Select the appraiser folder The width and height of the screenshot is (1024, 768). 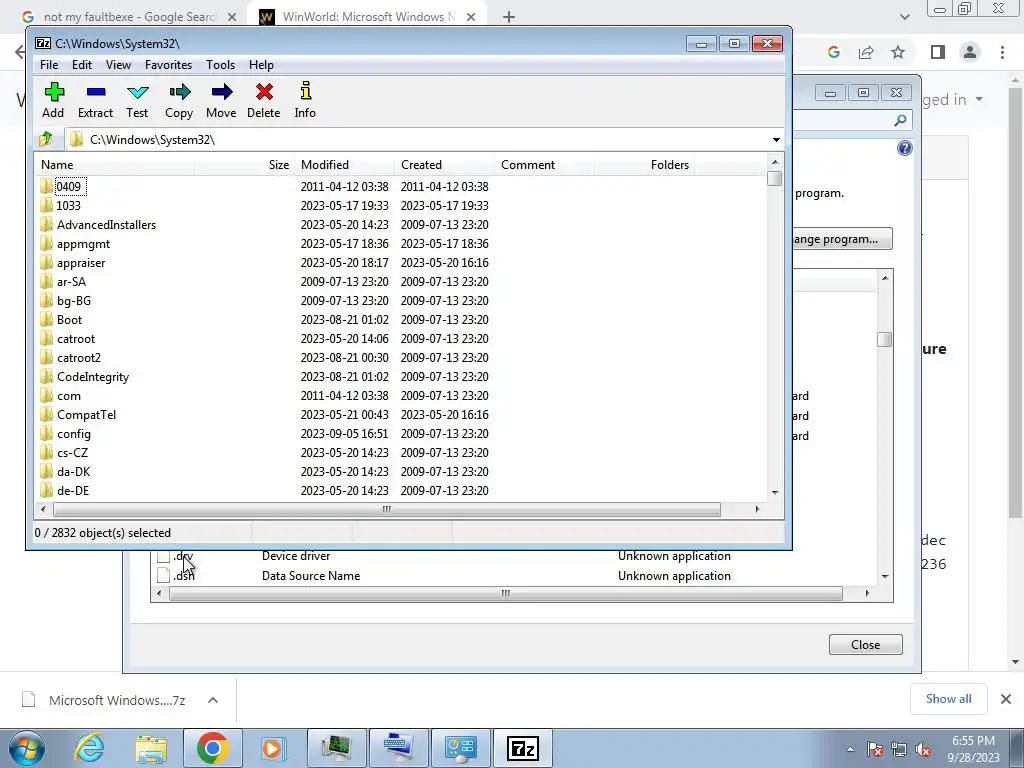[x=80, y=263]
